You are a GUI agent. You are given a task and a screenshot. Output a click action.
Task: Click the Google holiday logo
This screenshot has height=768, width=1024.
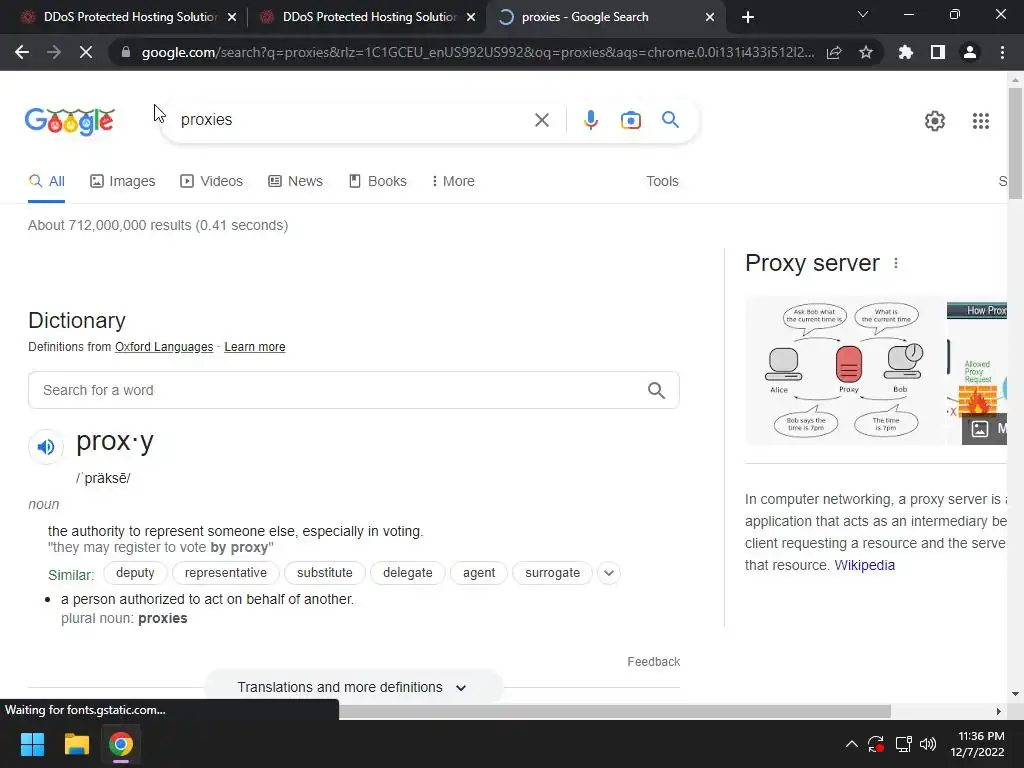[70, 121]
